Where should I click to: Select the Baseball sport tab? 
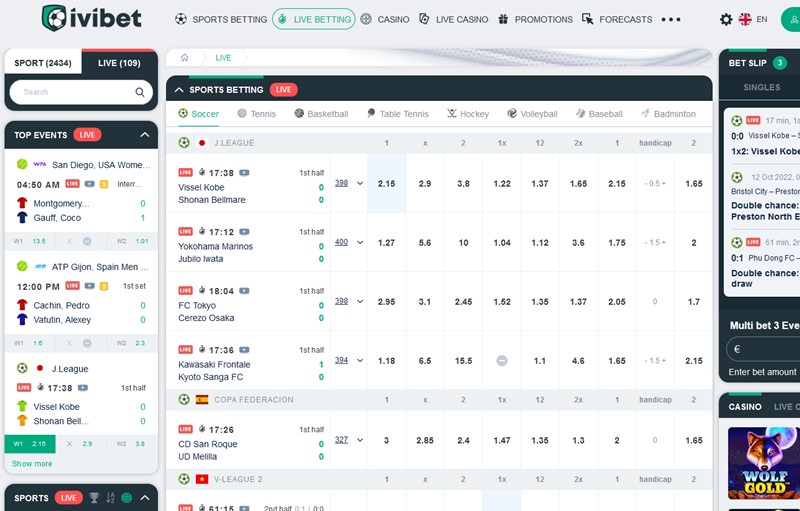tap(599, 114)
